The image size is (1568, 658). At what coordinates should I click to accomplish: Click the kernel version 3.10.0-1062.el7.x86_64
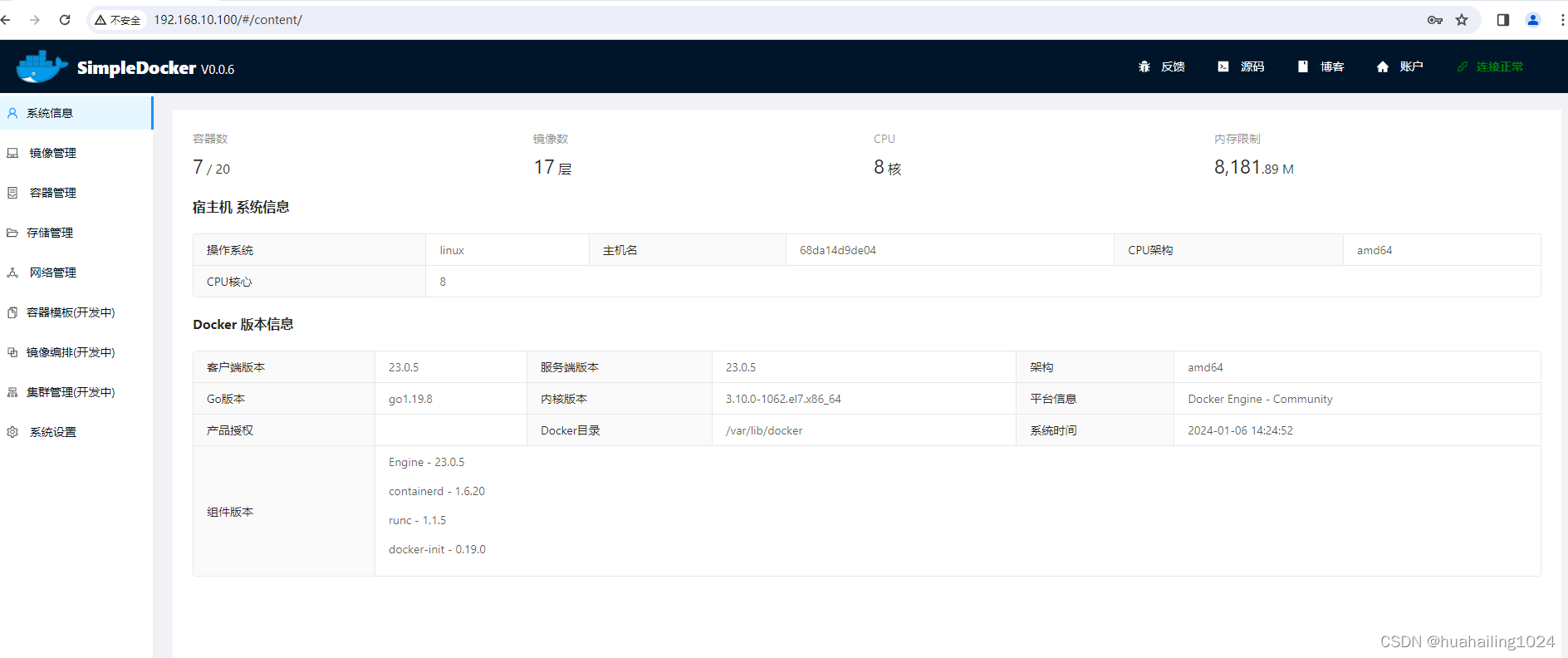[783, 399]
